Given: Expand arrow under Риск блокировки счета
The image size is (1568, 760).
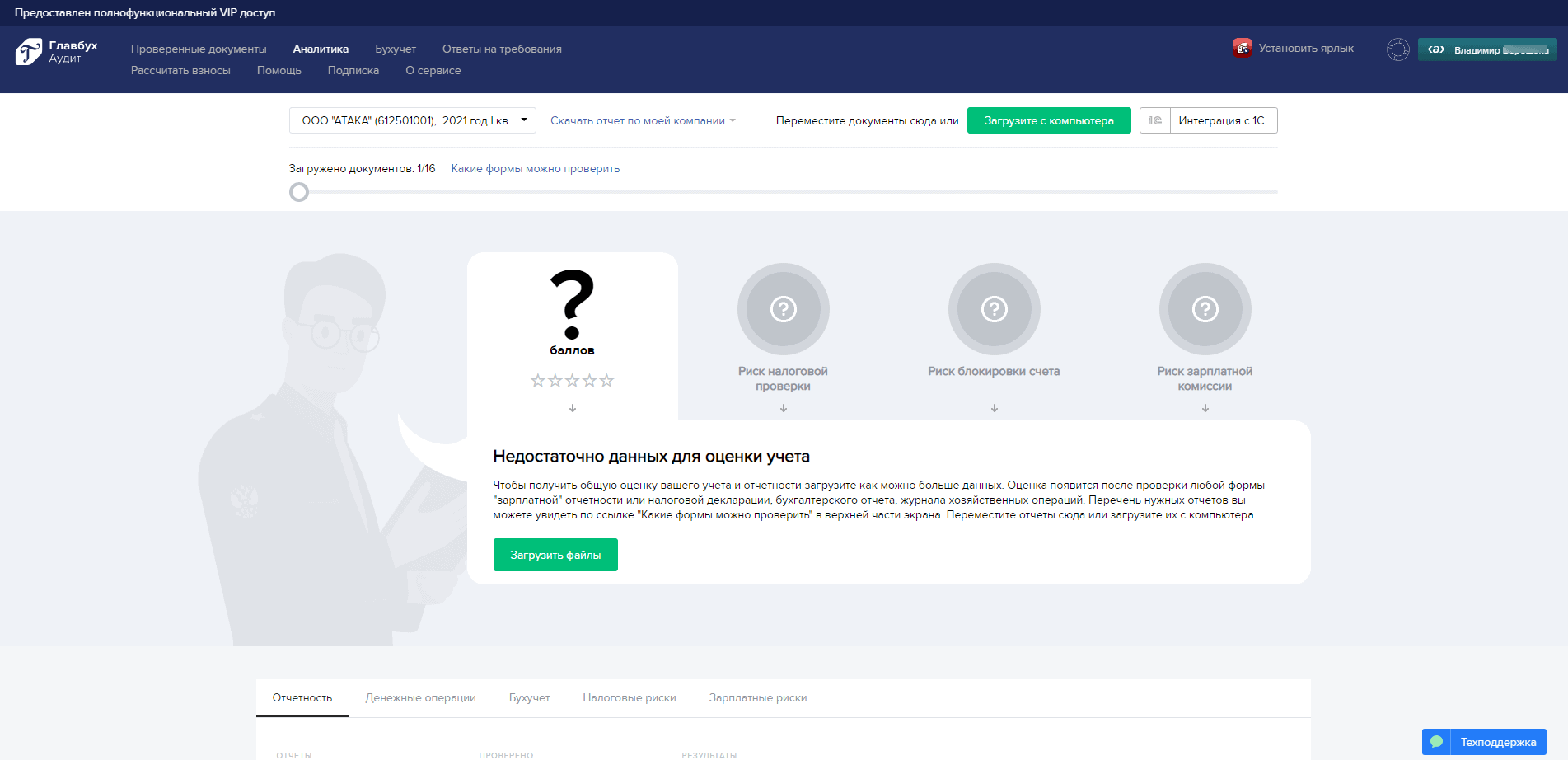Looking at the screenshot, I should pyautogui.click(x=995, y=408).
